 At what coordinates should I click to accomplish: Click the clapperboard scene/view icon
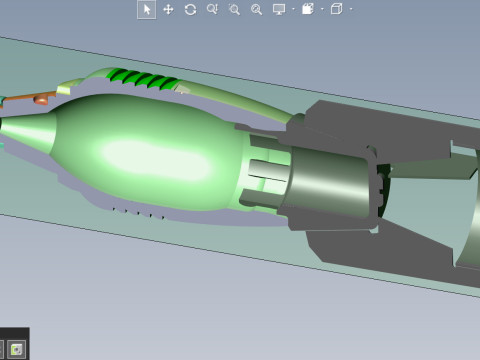[x=308, y=9]
